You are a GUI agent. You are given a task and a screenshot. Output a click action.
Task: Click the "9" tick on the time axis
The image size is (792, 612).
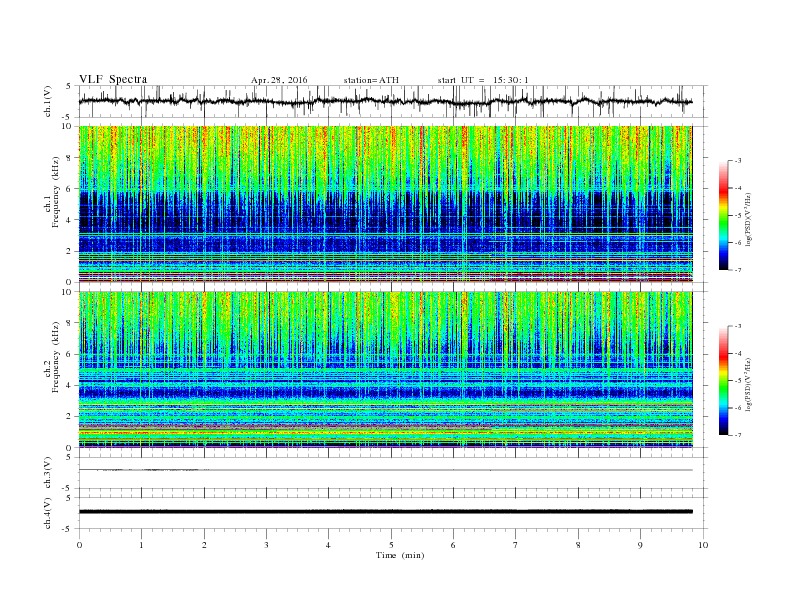(x=640, y=545)
